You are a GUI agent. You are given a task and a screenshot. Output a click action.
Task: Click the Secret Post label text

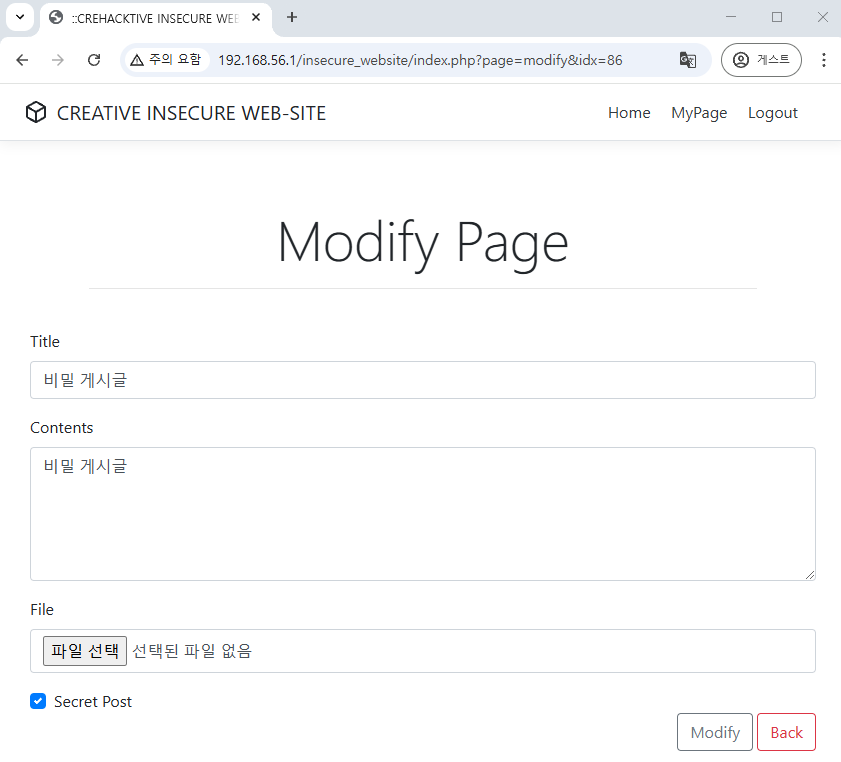[x=93, y=701]
